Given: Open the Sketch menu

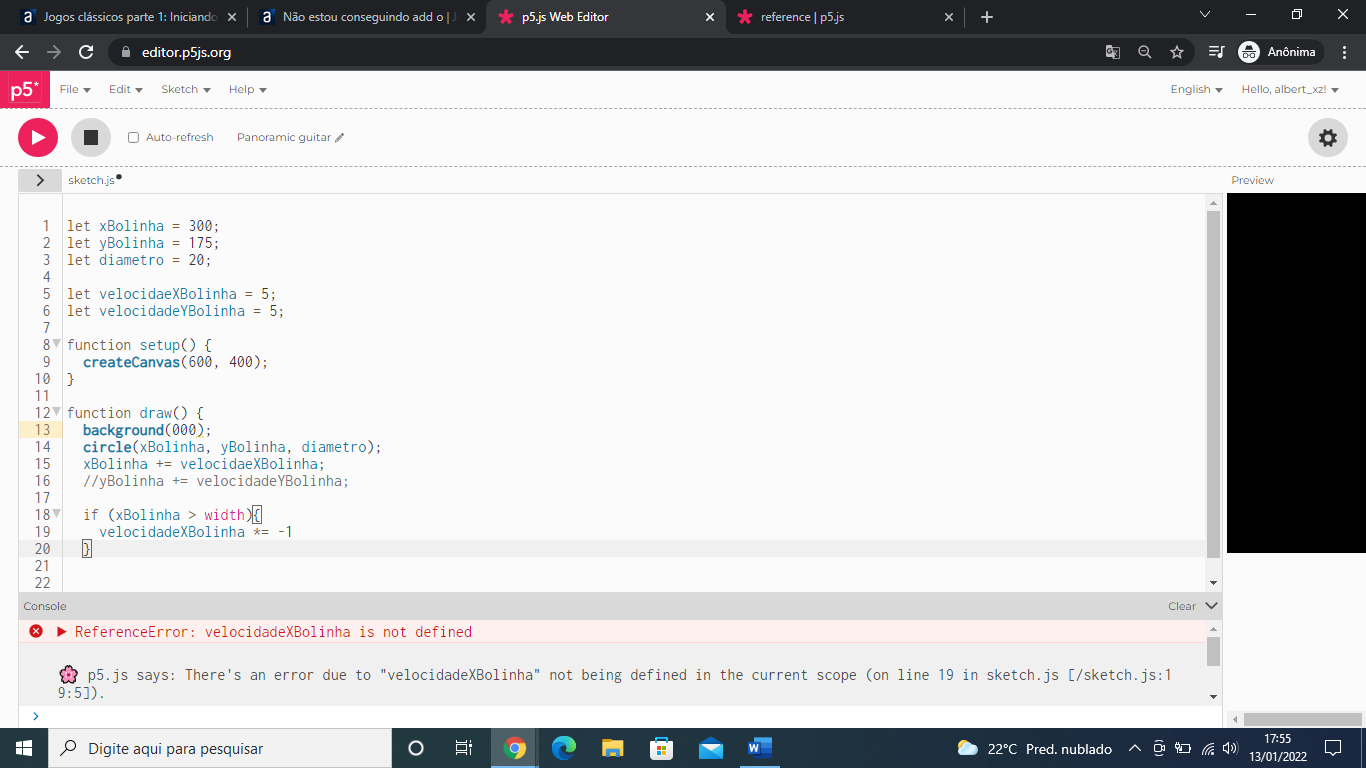Looking at the screenshot, I should tap(186, 89).
